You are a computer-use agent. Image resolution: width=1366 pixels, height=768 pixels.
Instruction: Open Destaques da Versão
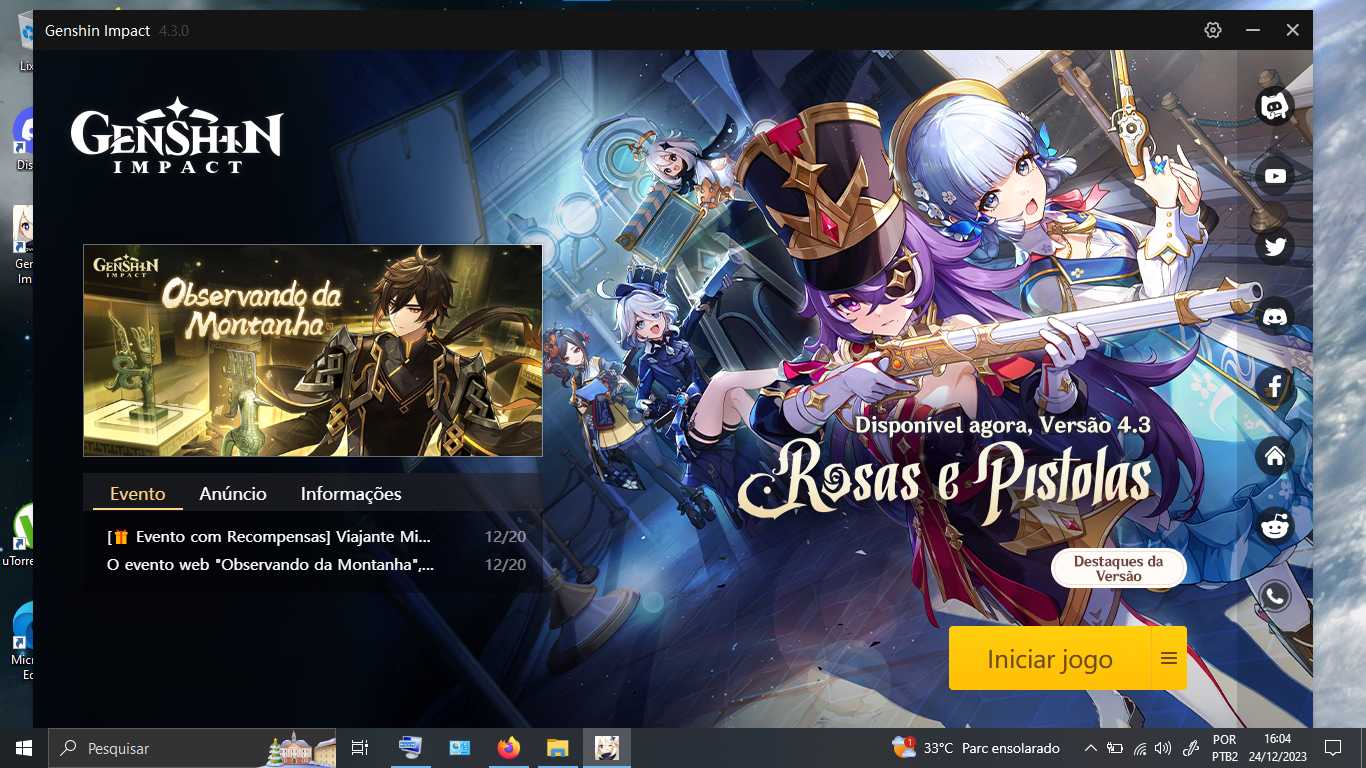1118,569
